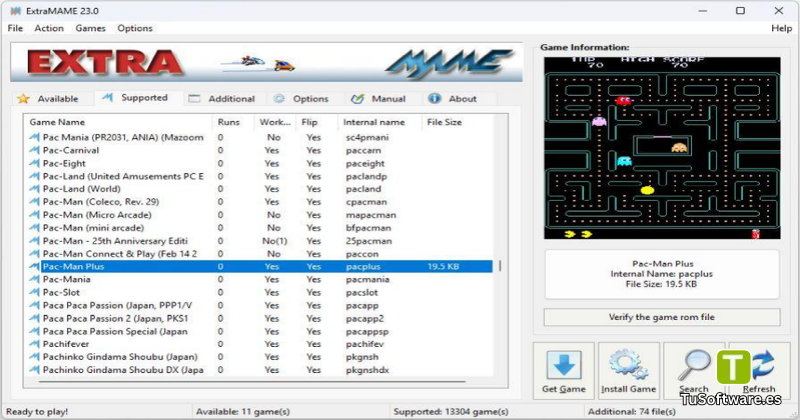Switch to the Available tab

pyautogui.click(x=53, y=98)
